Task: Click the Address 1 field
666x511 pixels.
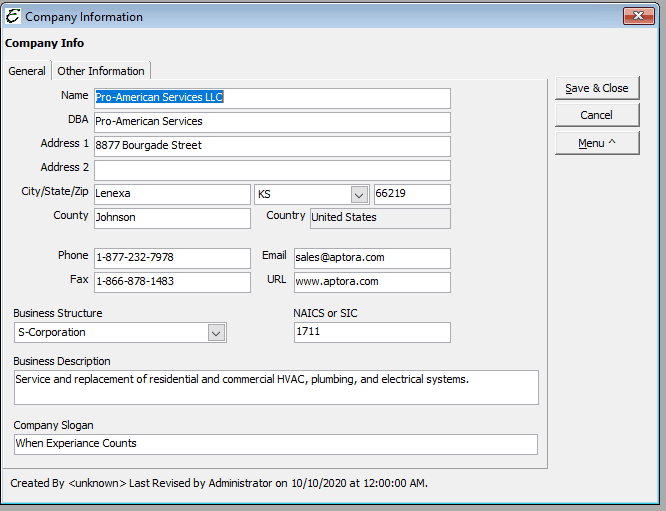Action: pyautogui.click(x=272, y=146)
